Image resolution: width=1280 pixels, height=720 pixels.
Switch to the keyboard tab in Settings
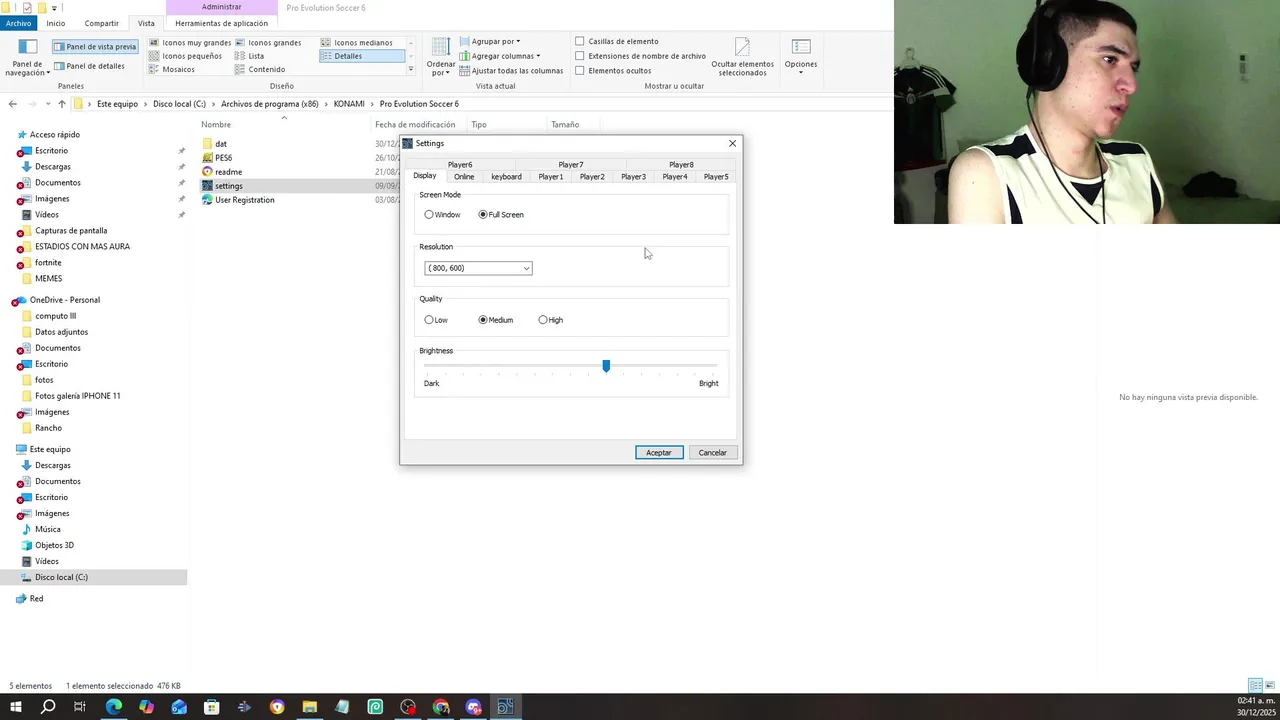click(x=506, y=177)
